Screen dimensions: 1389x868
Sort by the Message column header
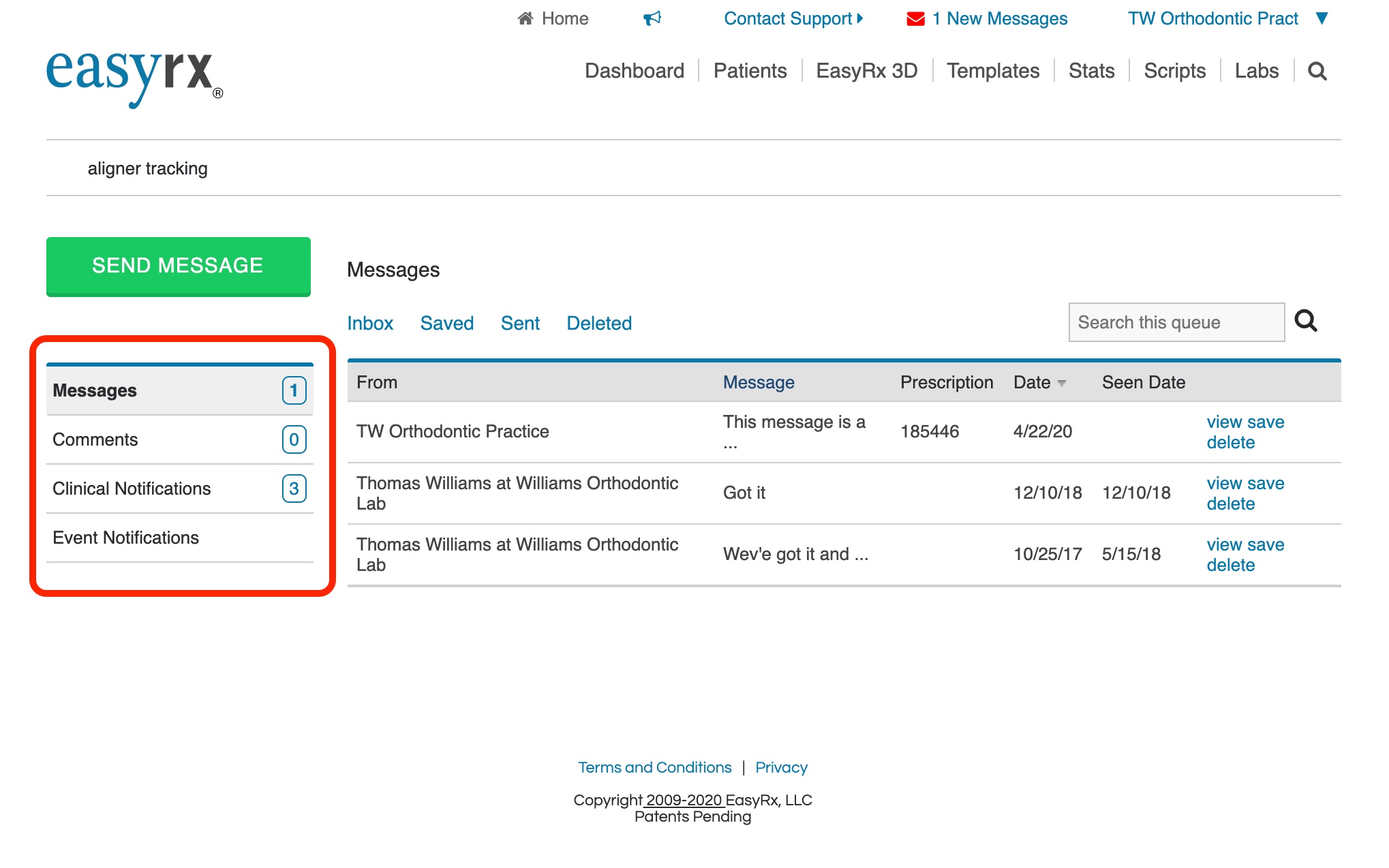[758, 382]
